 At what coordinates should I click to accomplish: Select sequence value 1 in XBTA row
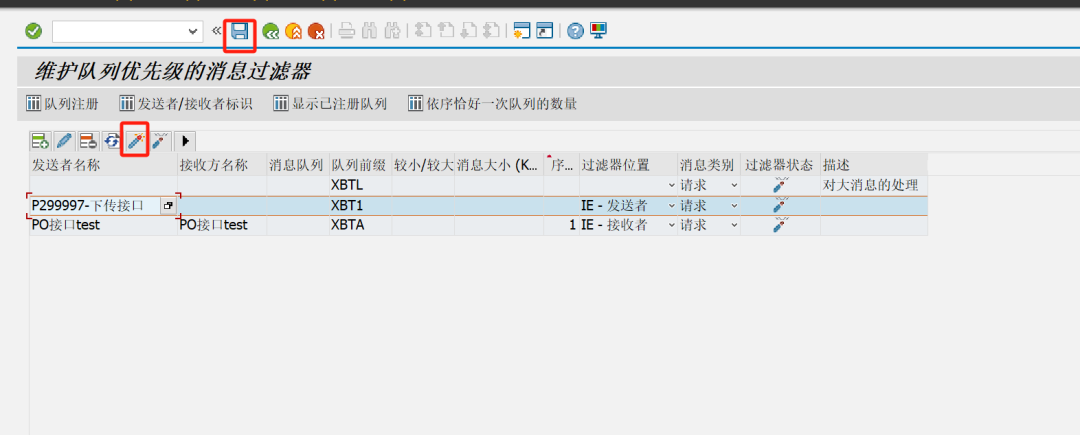(x=561, y=225)
